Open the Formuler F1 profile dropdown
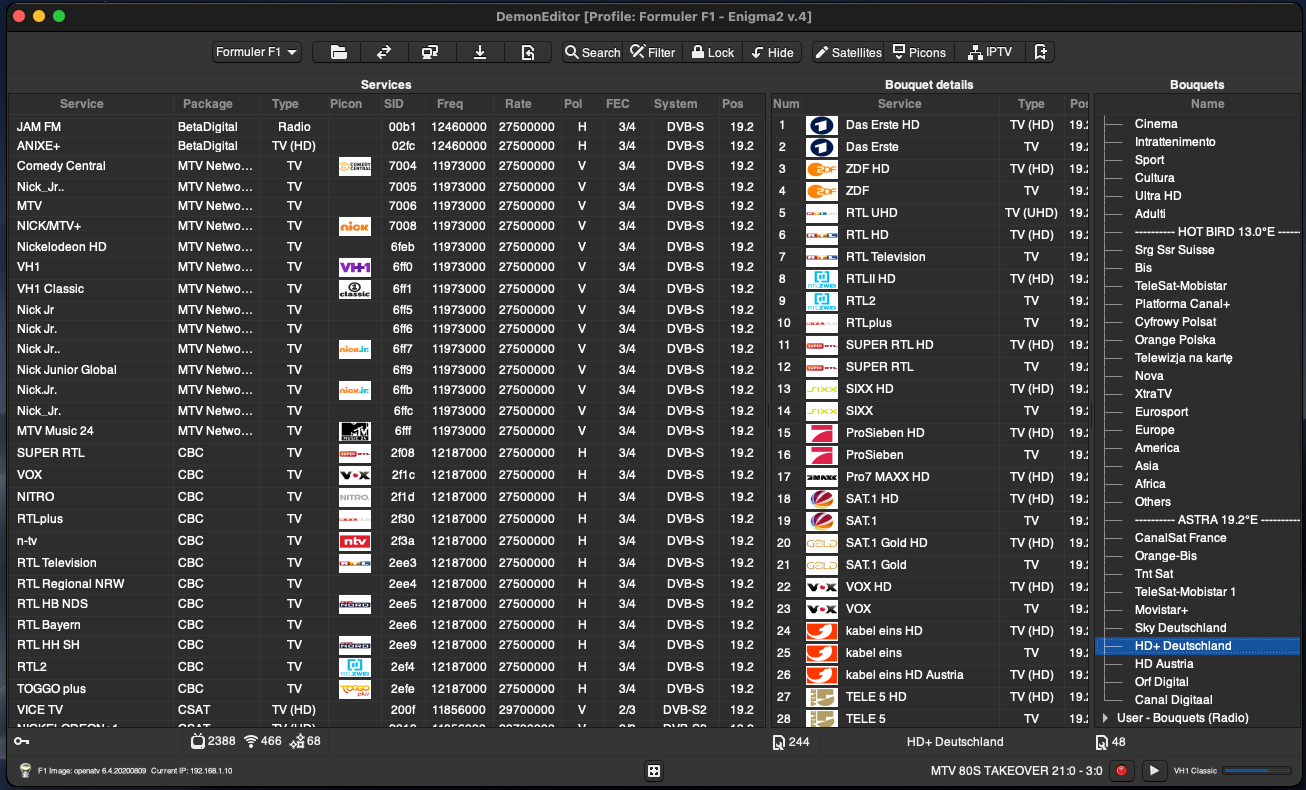This screenshot has height=790, width=1306. pyautogui.click(x=257, y=52)
